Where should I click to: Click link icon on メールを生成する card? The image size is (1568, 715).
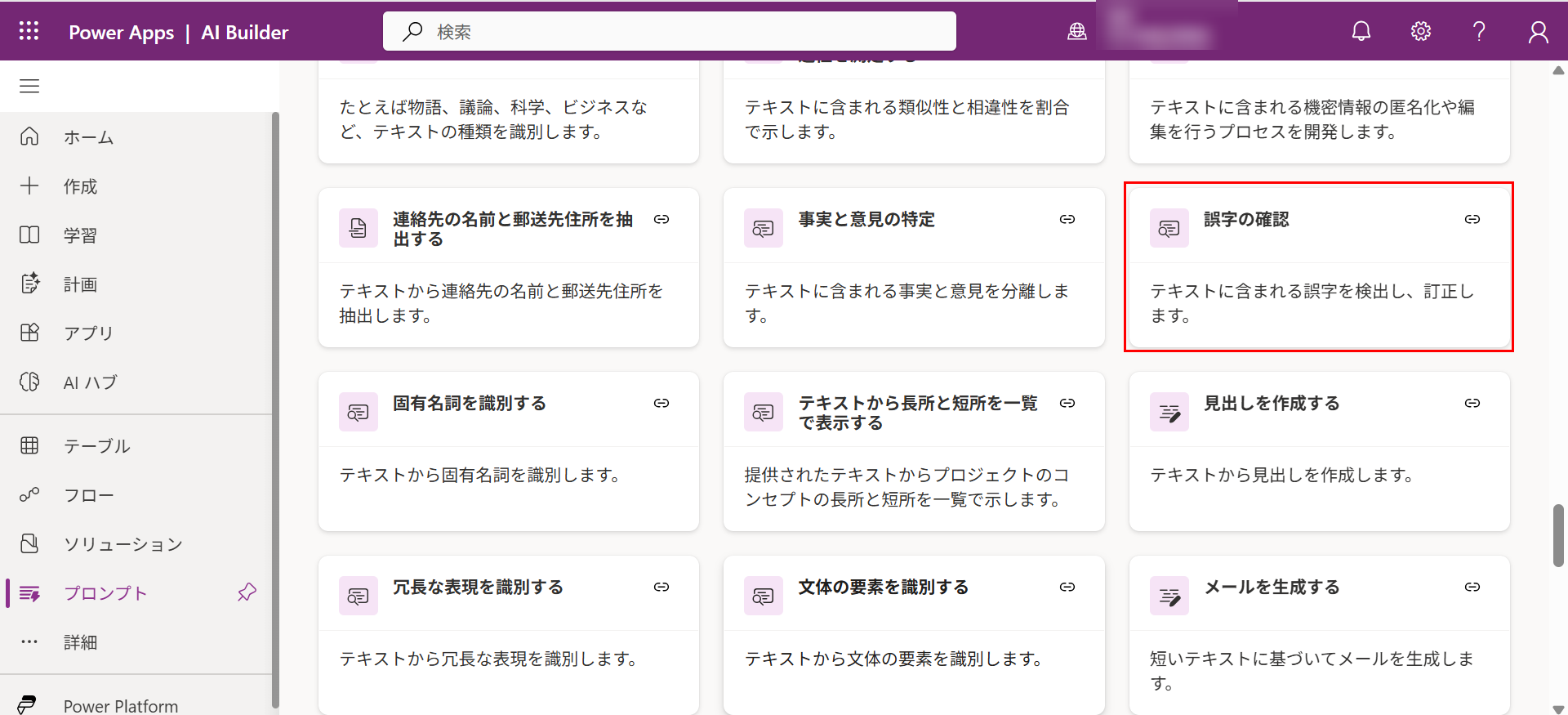pyautogui.click(x=1472, y=587)
